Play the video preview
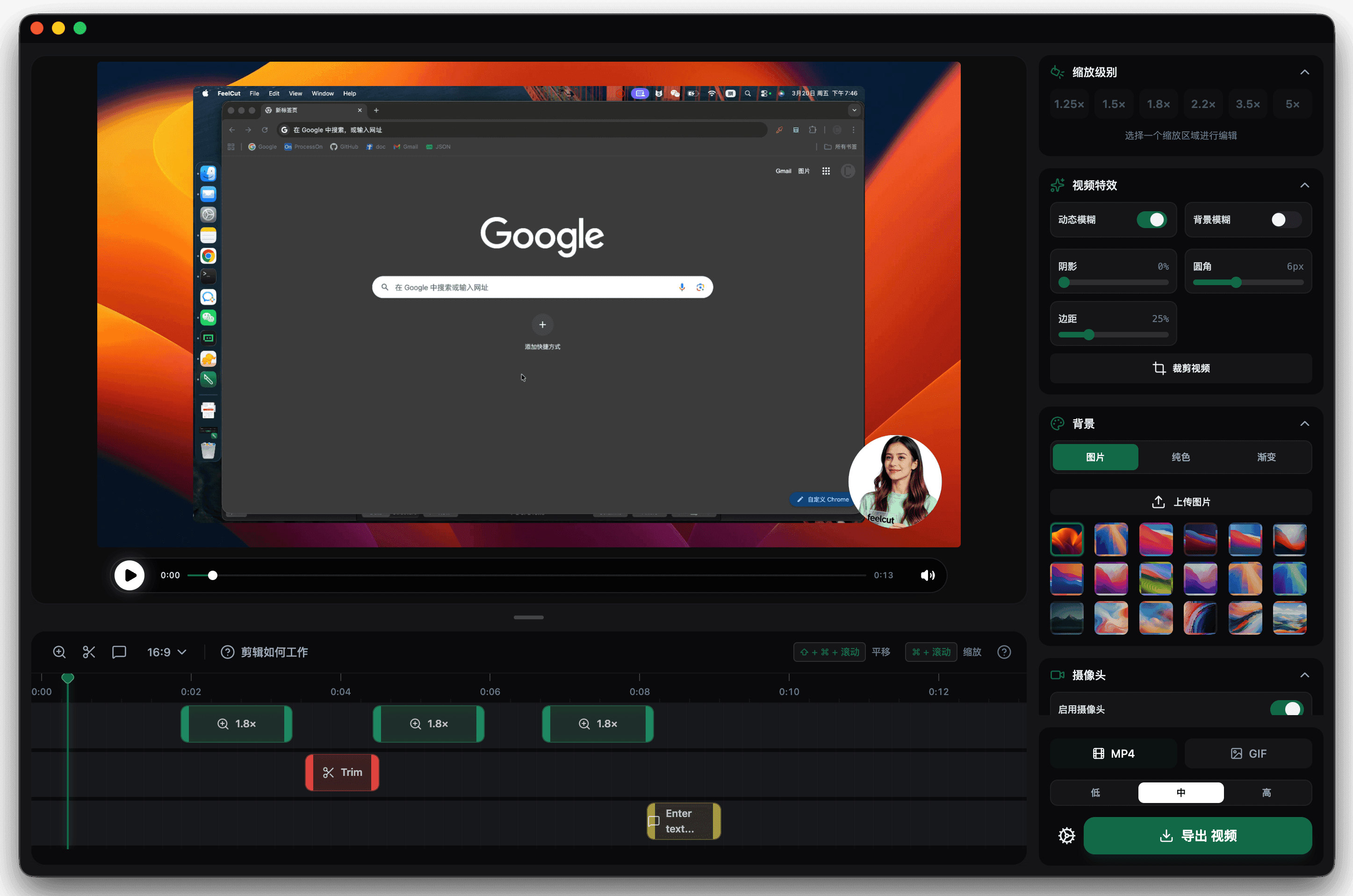Image resolution: width=1353 pixels, height=896 pixels. click(130, 575)
